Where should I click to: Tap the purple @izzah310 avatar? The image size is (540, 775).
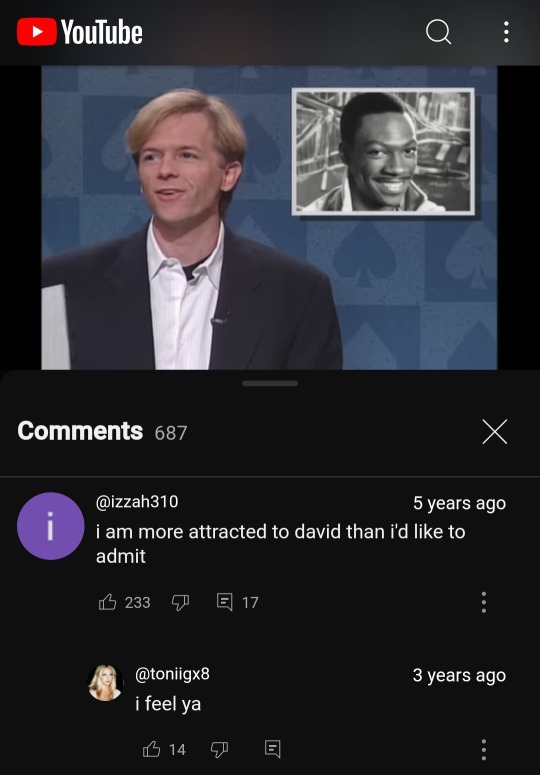50,526
